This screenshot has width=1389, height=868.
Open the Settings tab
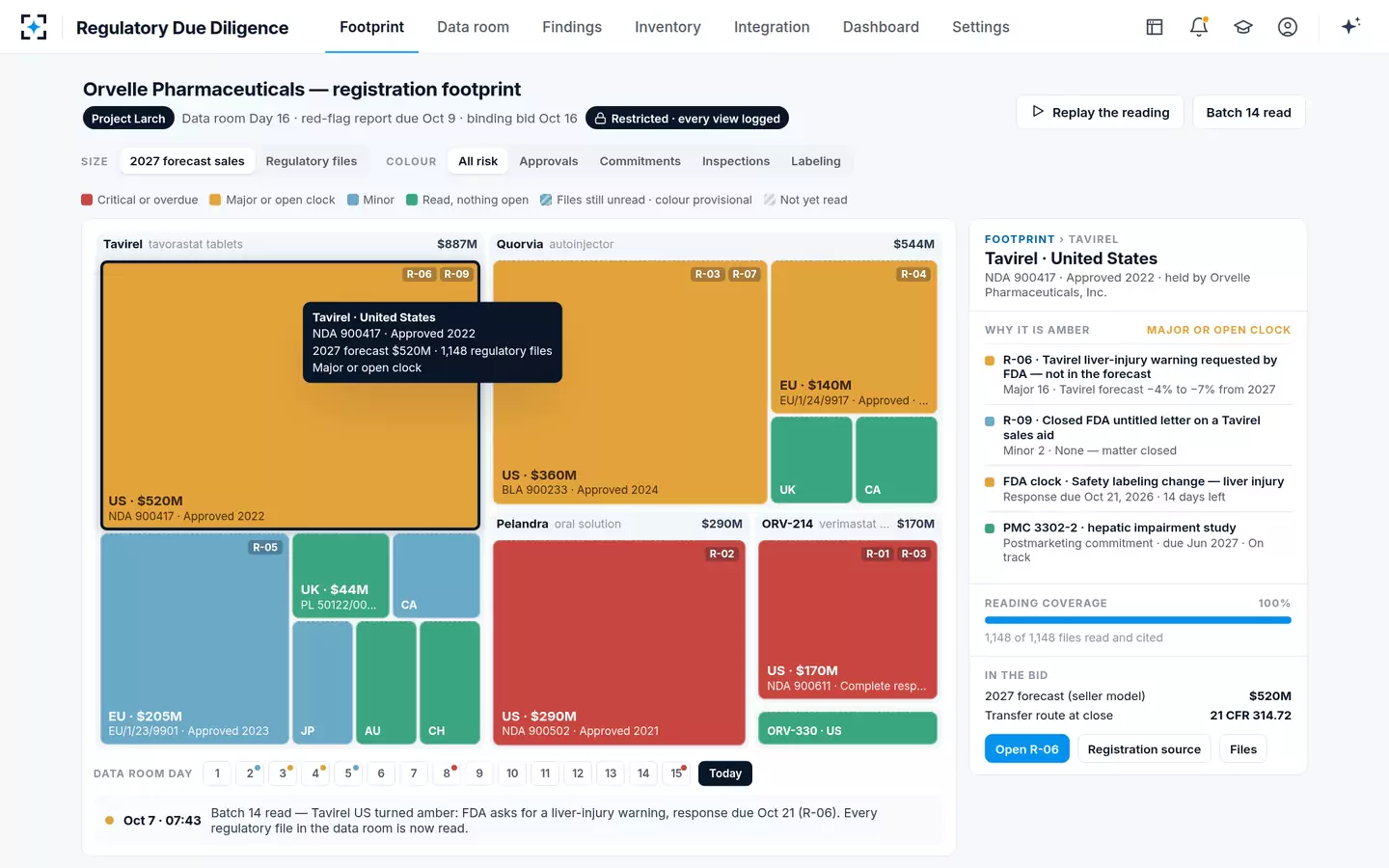(x=981, y=27)
